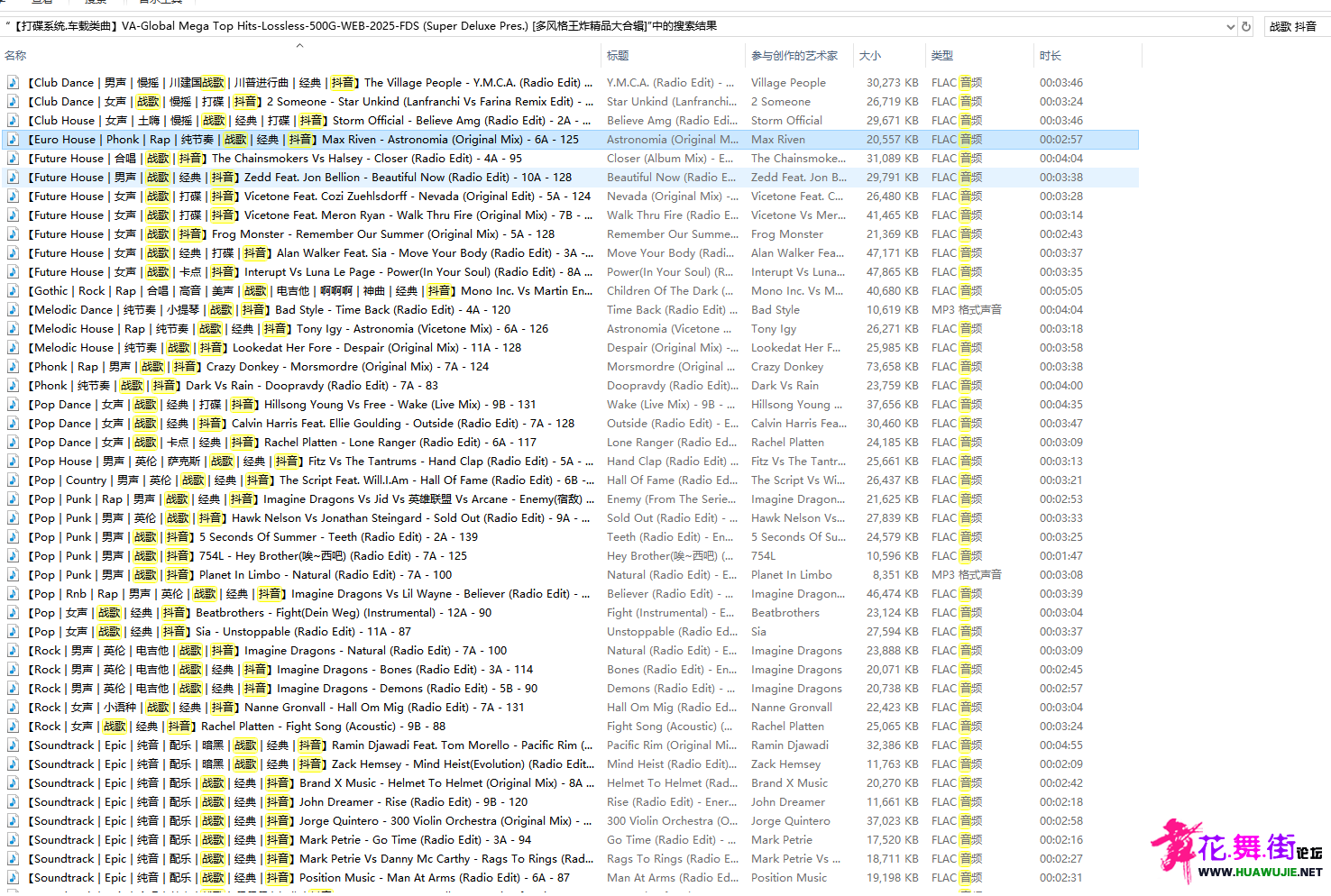Select the file Mark Petrie - Go Time
This screenshot has height=896, width=1331.
click(x=280, y=840)
